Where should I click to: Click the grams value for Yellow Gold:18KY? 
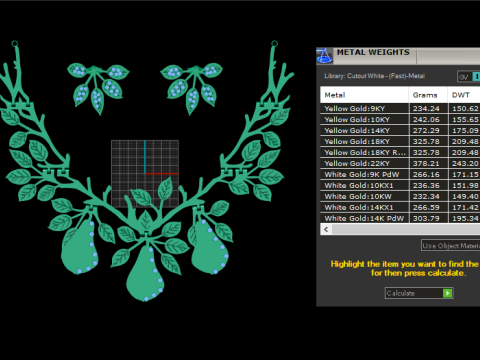[x=426, y=141]
